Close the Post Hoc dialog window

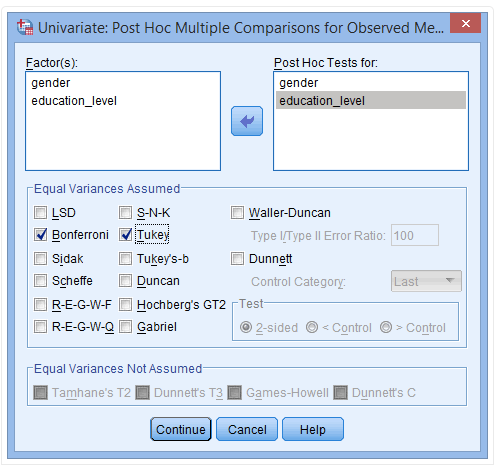[465, 23]
